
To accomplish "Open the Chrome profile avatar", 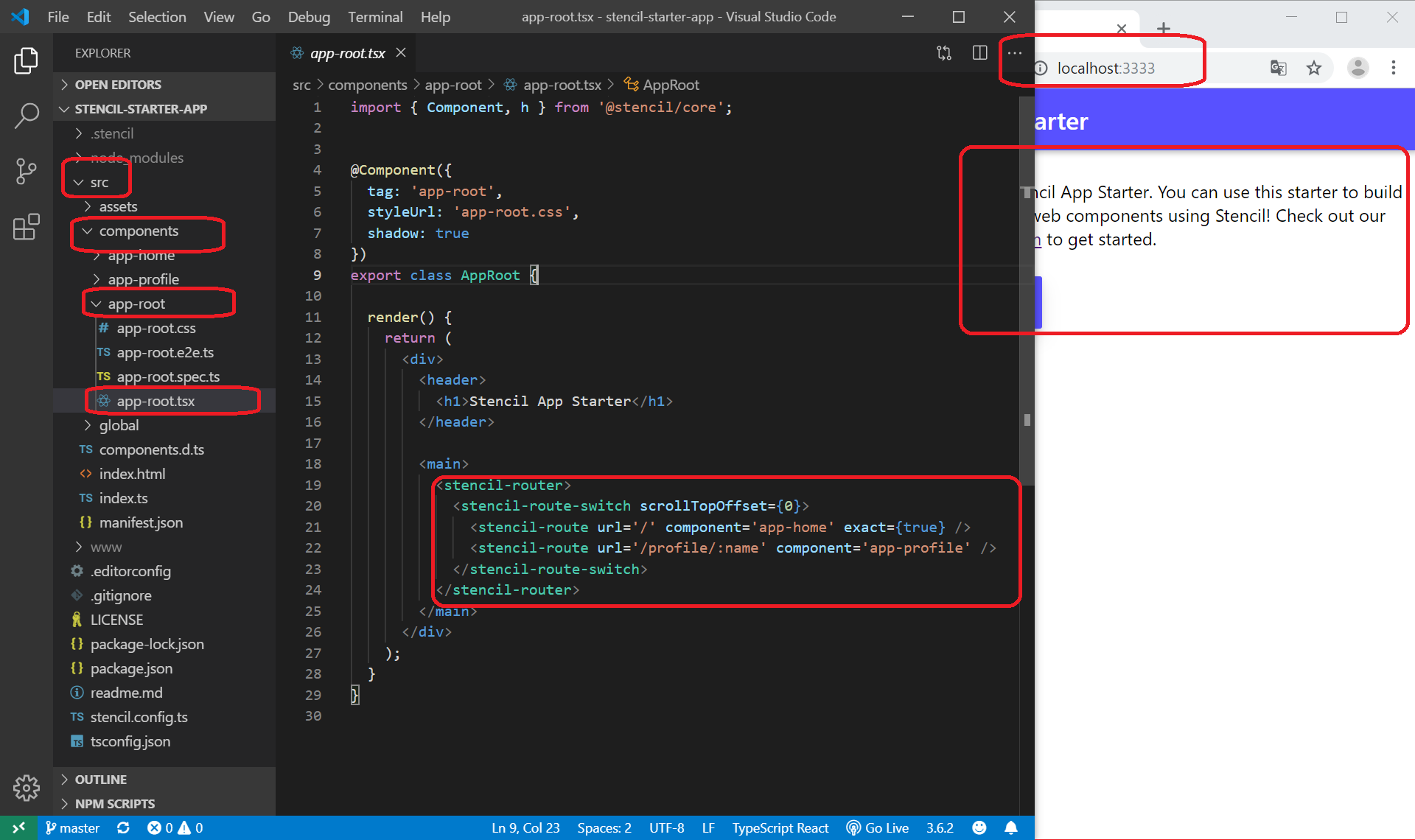I will point(1358,68).
